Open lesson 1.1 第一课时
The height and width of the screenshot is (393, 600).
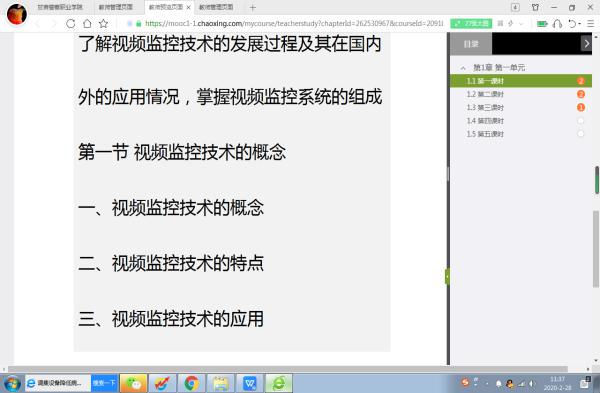coord(485,81)
